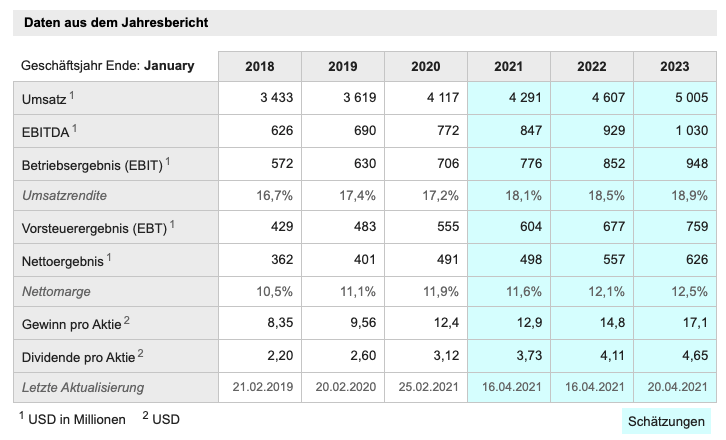The height and width of the screenshot is (440, 726).
Task: Click the Nettoergebnis row label
Action: (62, 259)
